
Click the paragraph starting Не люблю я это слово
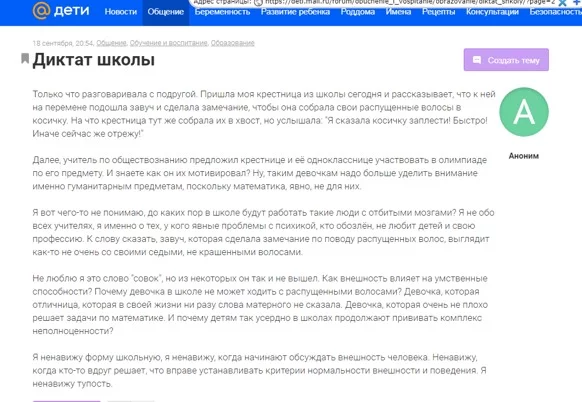(x=260, y=305)
